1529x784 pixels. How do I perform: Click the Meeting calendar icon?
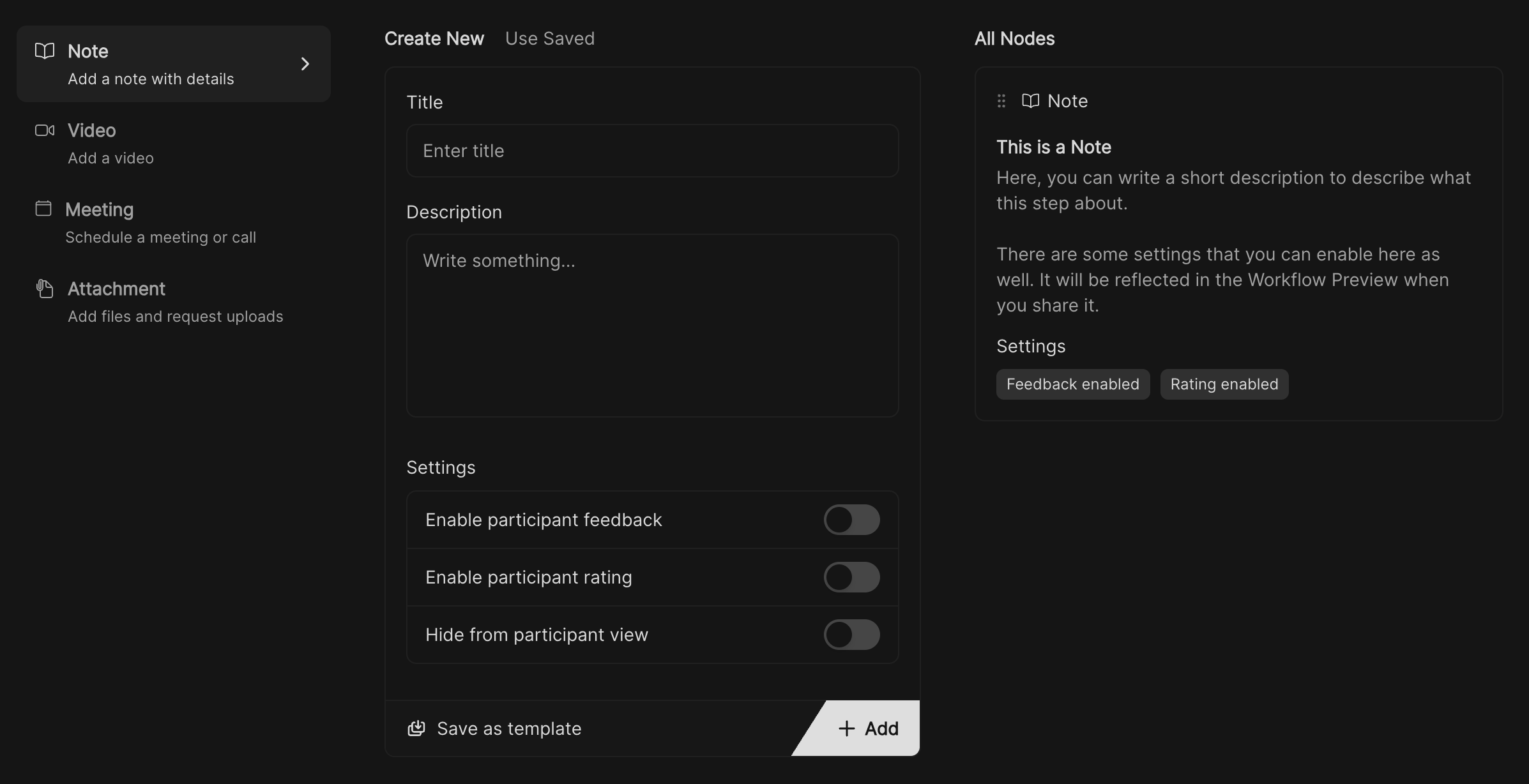43,209
